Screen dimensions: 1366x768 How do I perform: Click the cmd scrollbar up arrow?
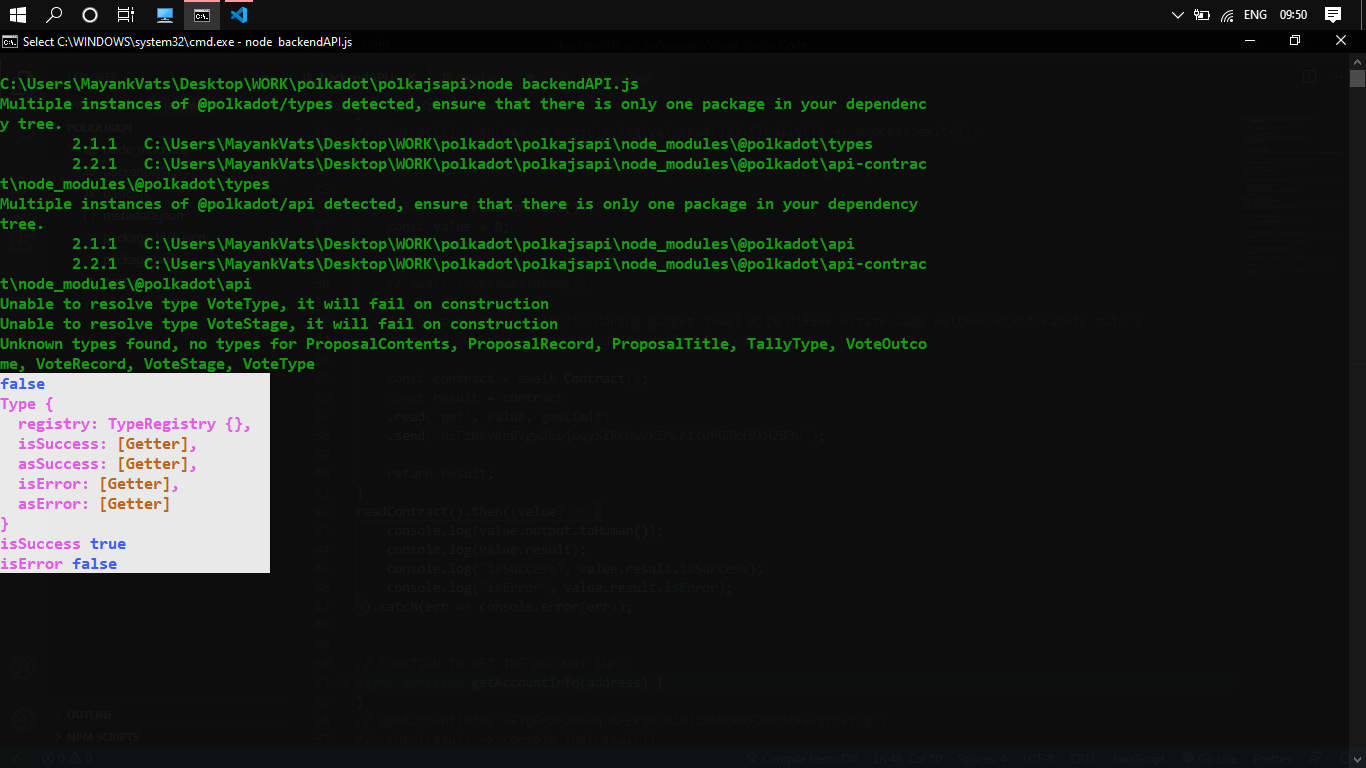(1357, 60)
